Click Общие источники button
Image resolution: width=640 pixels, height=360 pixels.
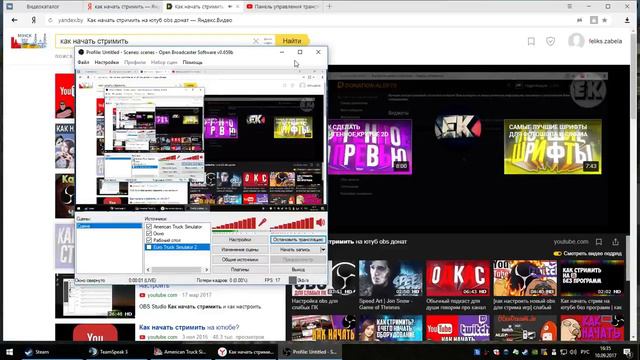240,260
